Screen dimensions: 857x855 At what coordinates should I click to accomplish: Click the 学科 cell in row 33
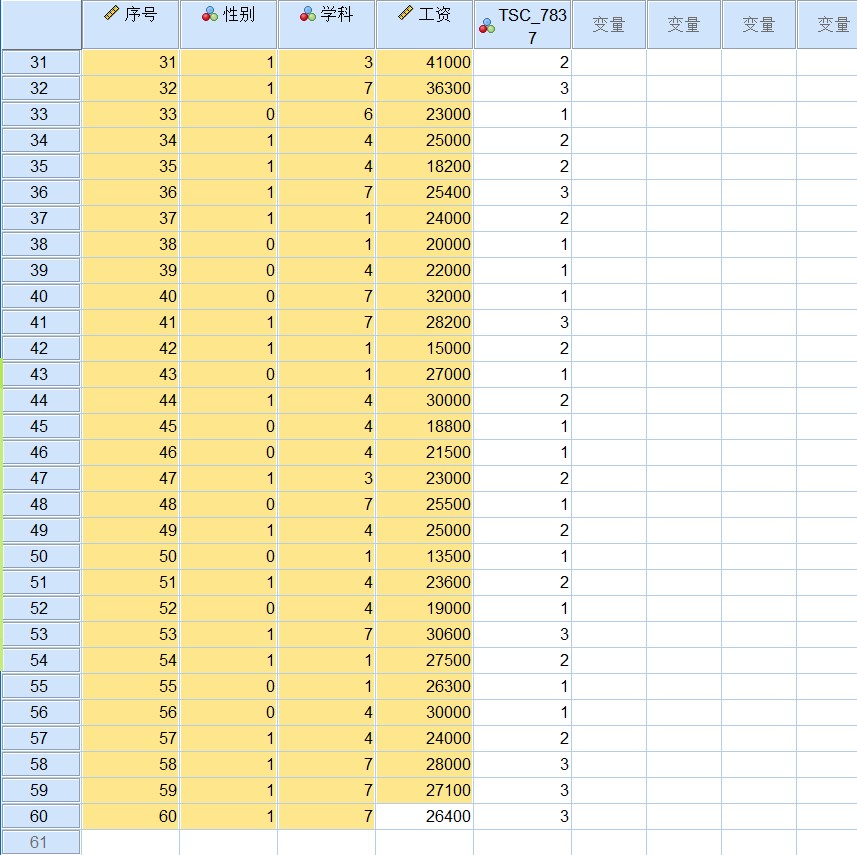click(326, 114)
